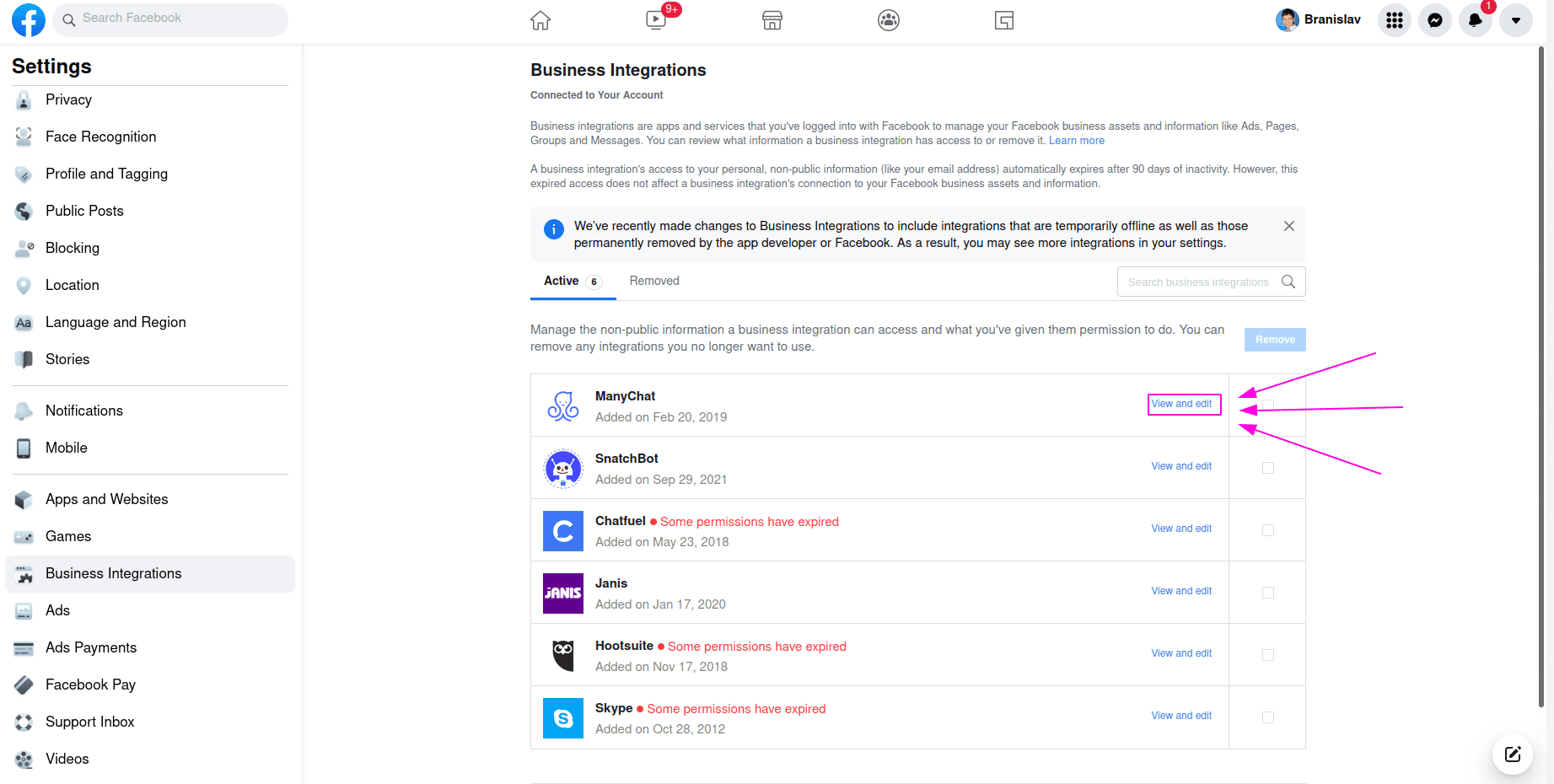Open Mobile settings
The height and width of the screenshot is (784, 1554).
[150, 448]
